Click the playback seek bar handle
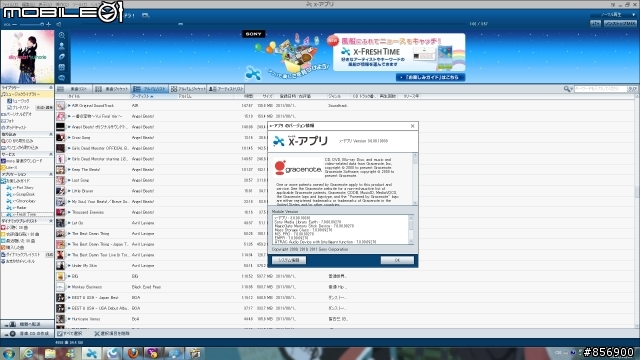This screenshot has height=360, width=640. [x=180, y=24]
